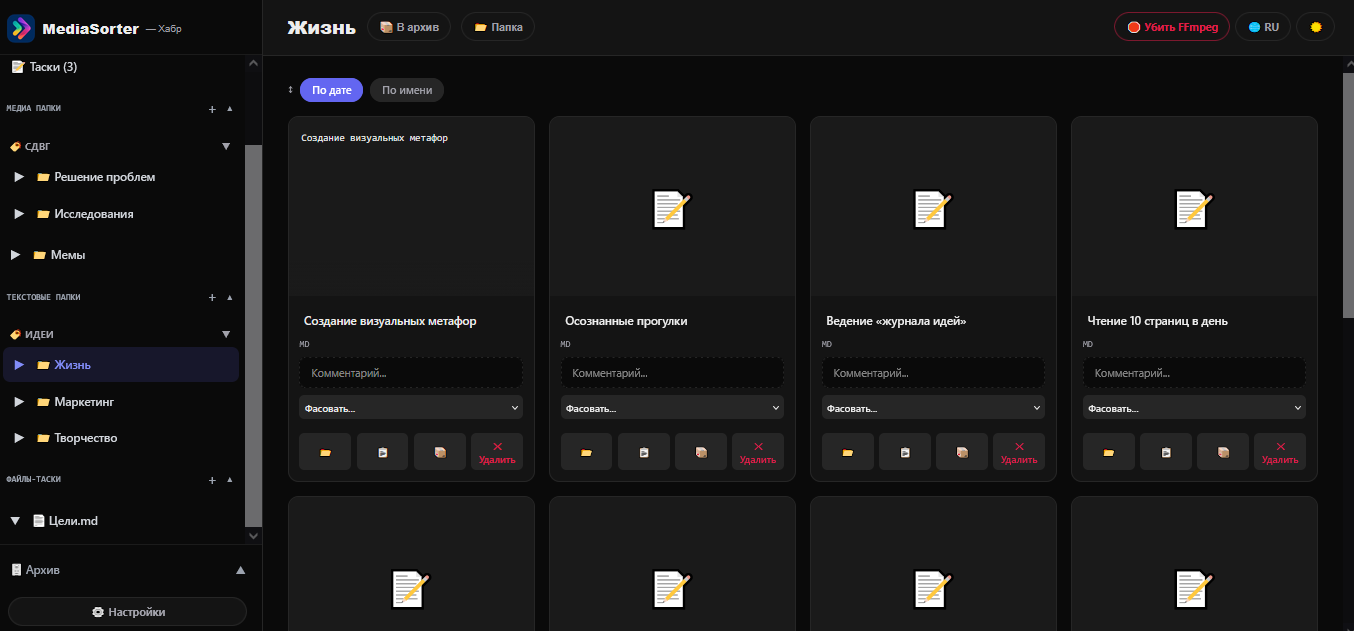Image resolution: width=1354 pixels, height=631 pixels.
Task: Open Фасовать dropdown for Осознанные прогулки
Action: click(672, 407)
